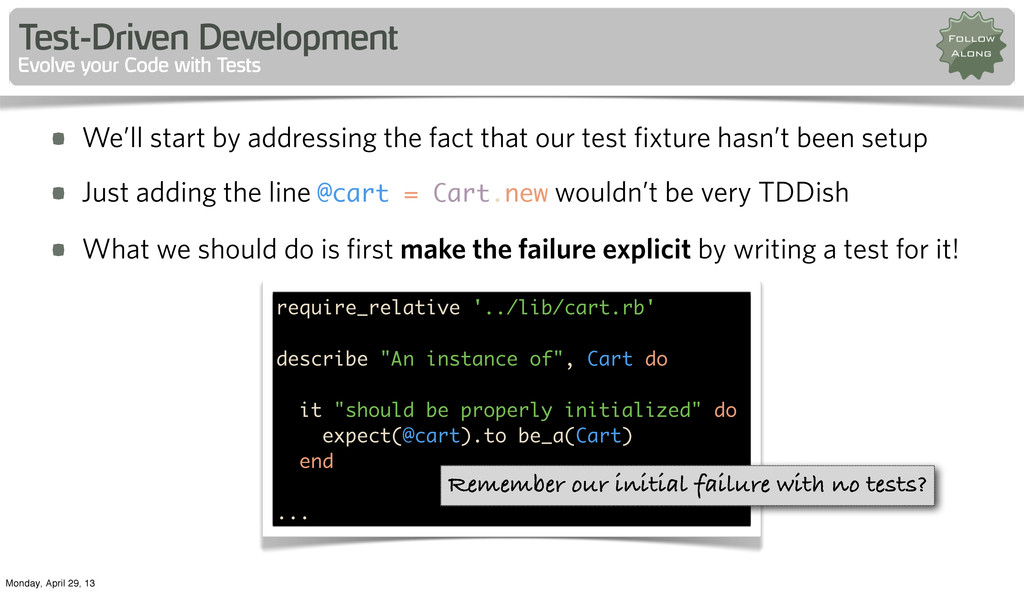Click the bold text make the failure explicit

pyautogui.click(x=545, y=250)
